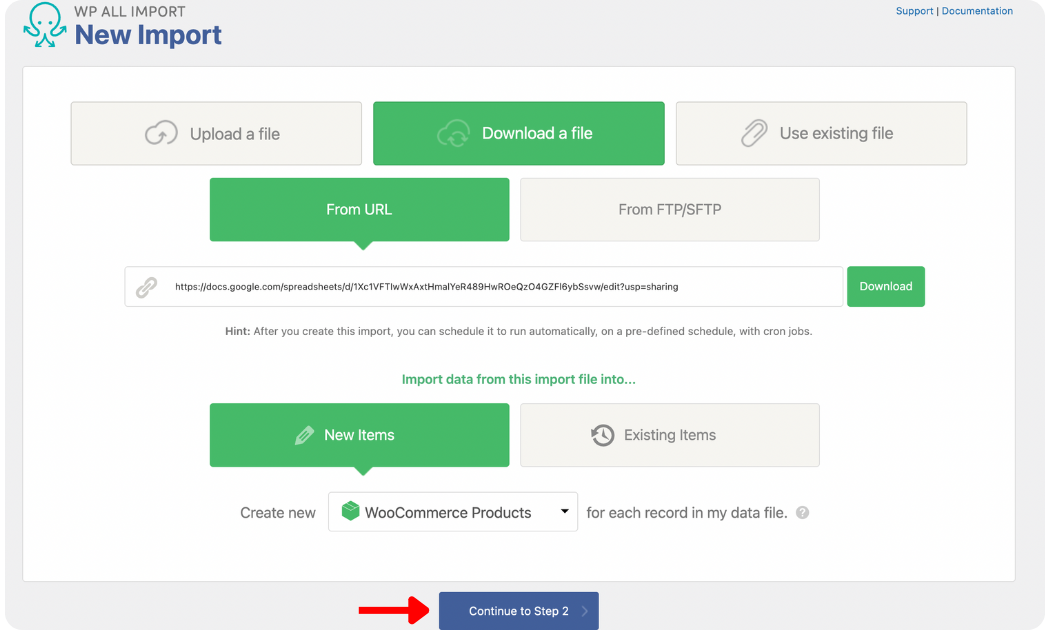The image size is (1050, 630).
Task: Click the question mark help icon
Action: [x=802, y=513]
